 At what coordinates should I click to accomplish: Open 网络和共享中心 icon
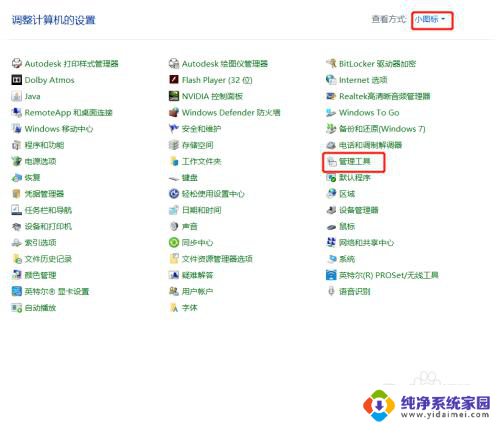(x=331, y=243)
